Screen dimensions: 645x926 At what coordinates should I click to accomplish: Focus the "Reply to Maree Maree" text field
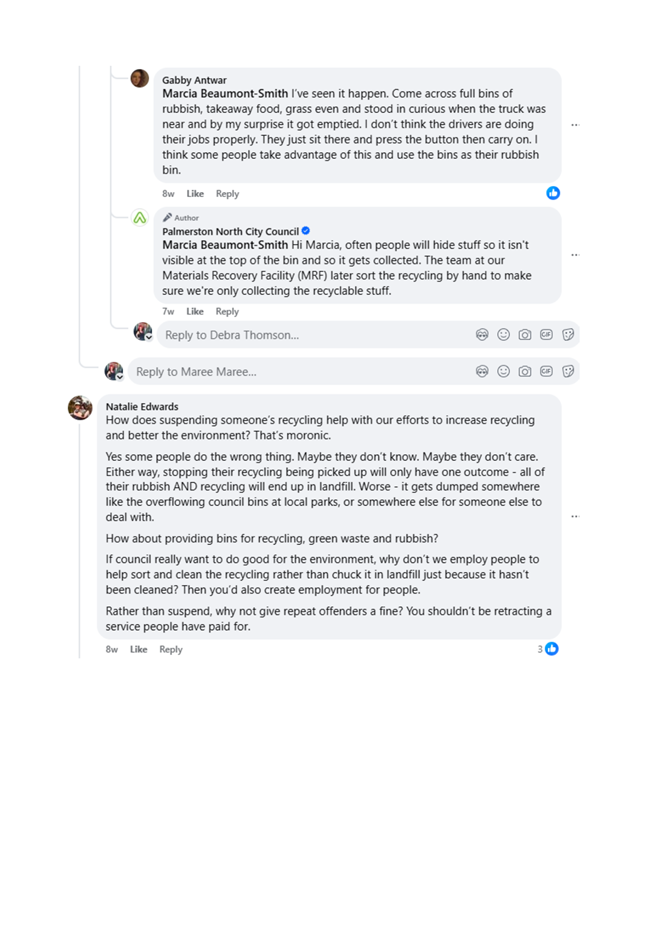(x=300, y=372)
